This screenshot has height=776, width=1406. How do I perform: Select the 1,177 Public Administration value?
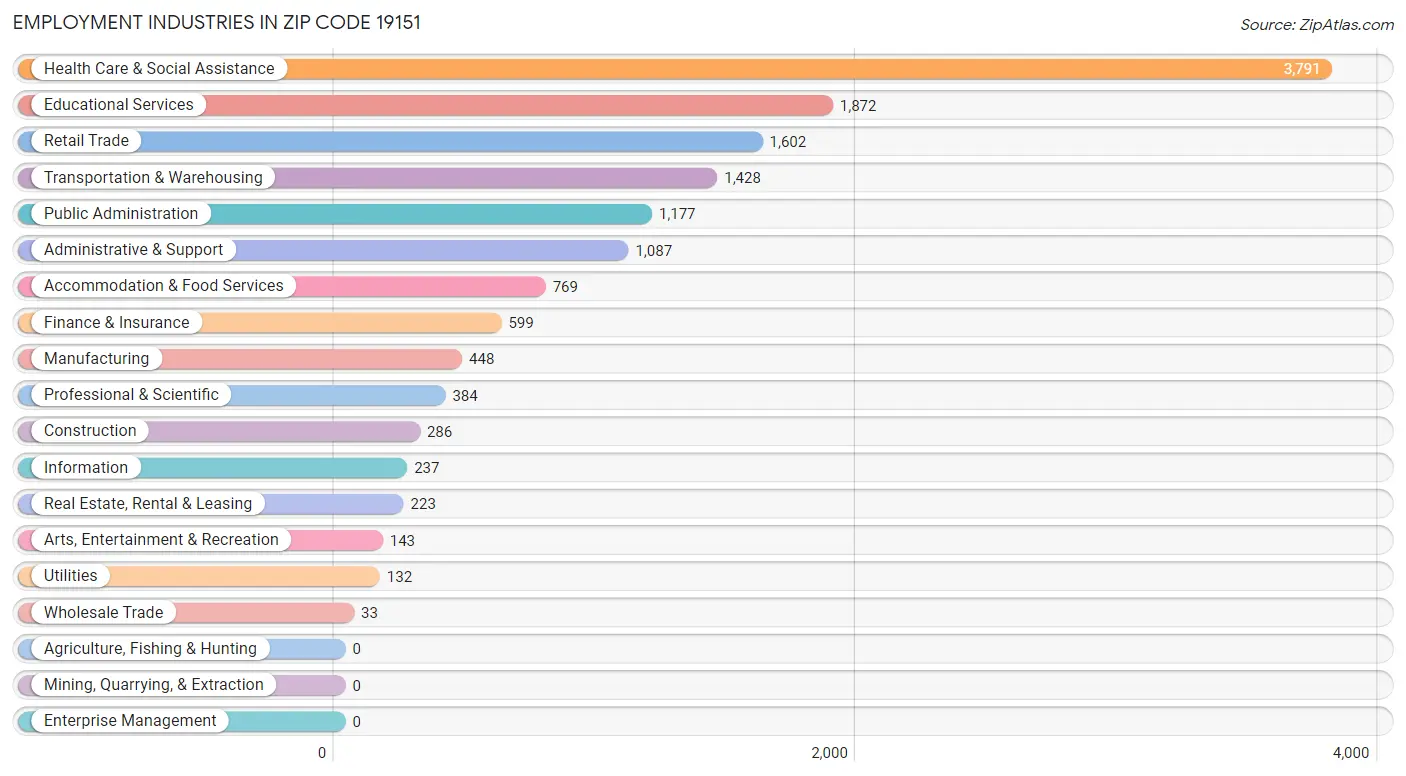[x=677, y=214]
